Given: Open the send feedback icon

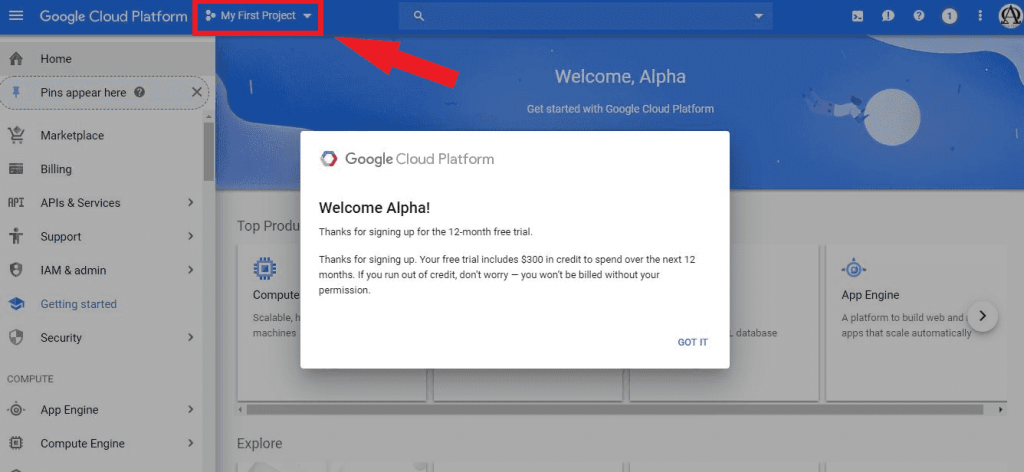Looking at the screenshot, I should point(888,16).
